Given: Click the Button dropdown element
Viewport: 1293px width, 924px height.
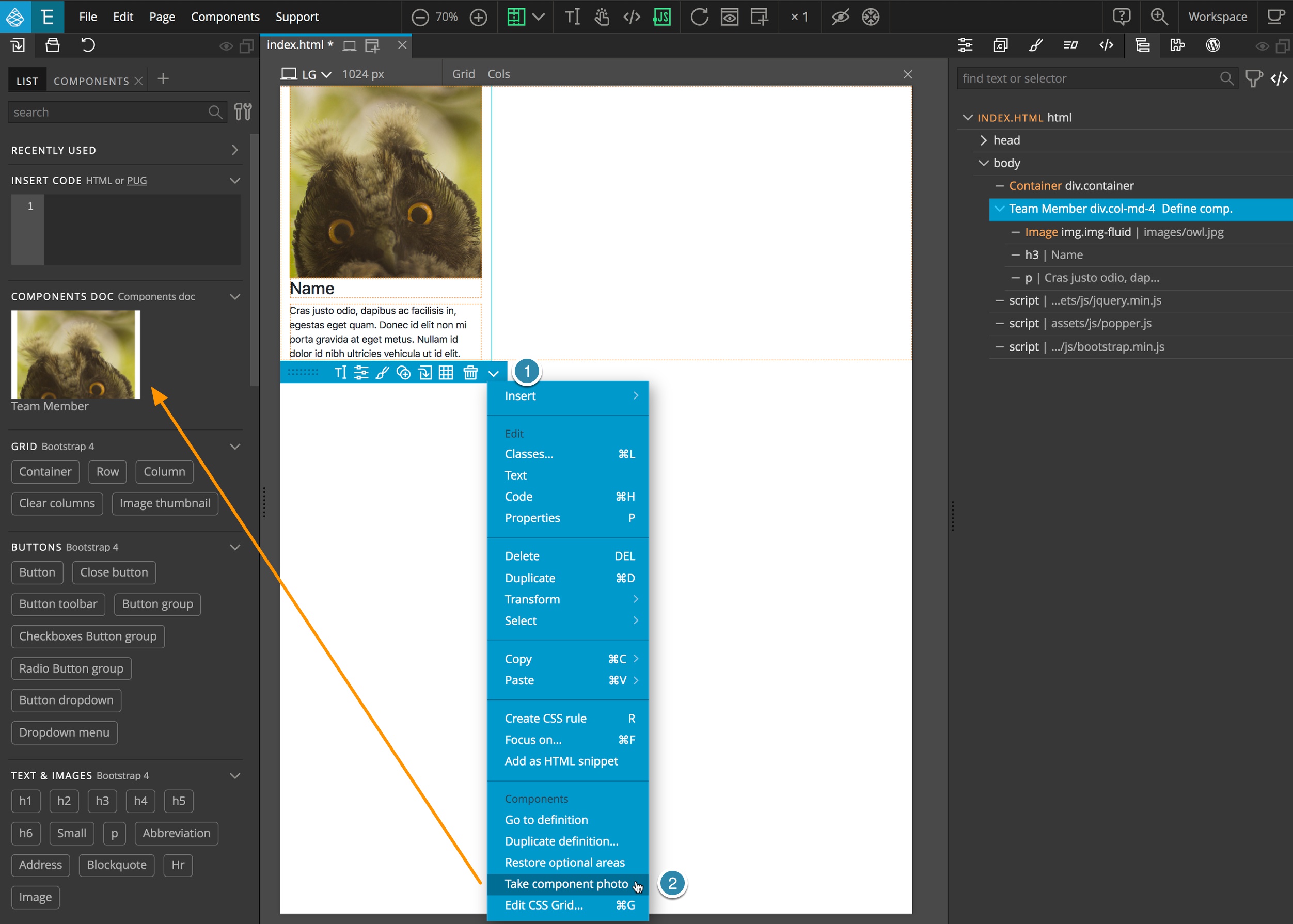Looking at the screenshot, I should (66, 700).
